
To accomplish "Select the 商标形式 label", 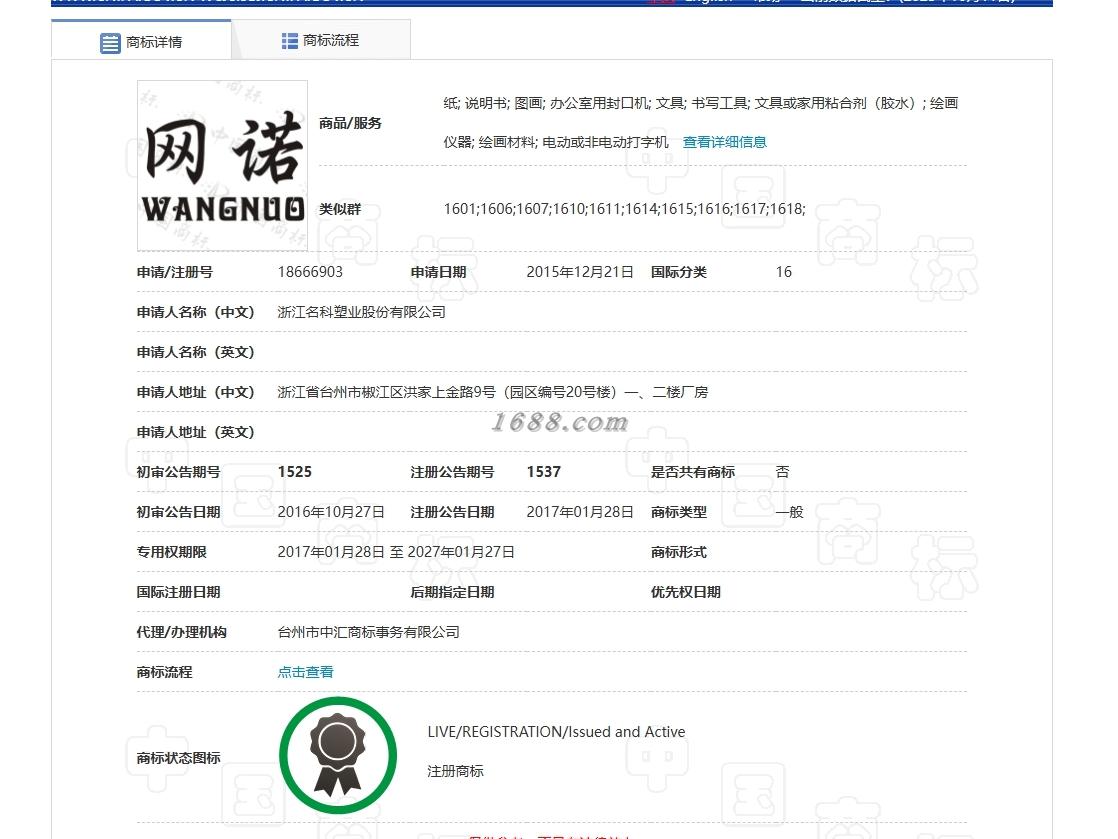I will pos(678,552).
